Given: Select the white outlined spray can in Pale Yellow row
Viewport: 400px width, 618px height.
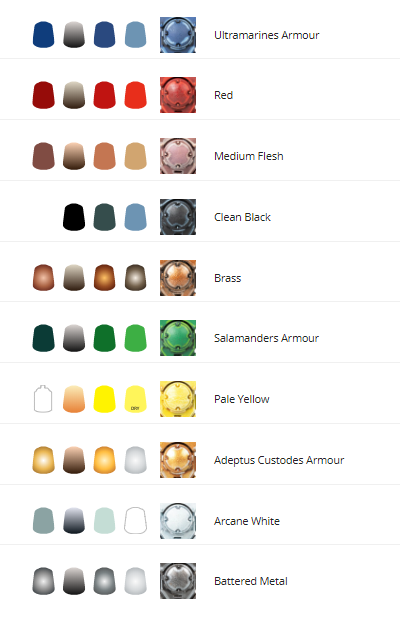Looking at the screenshot, I should pyautogui.click(x=43, y=399).
